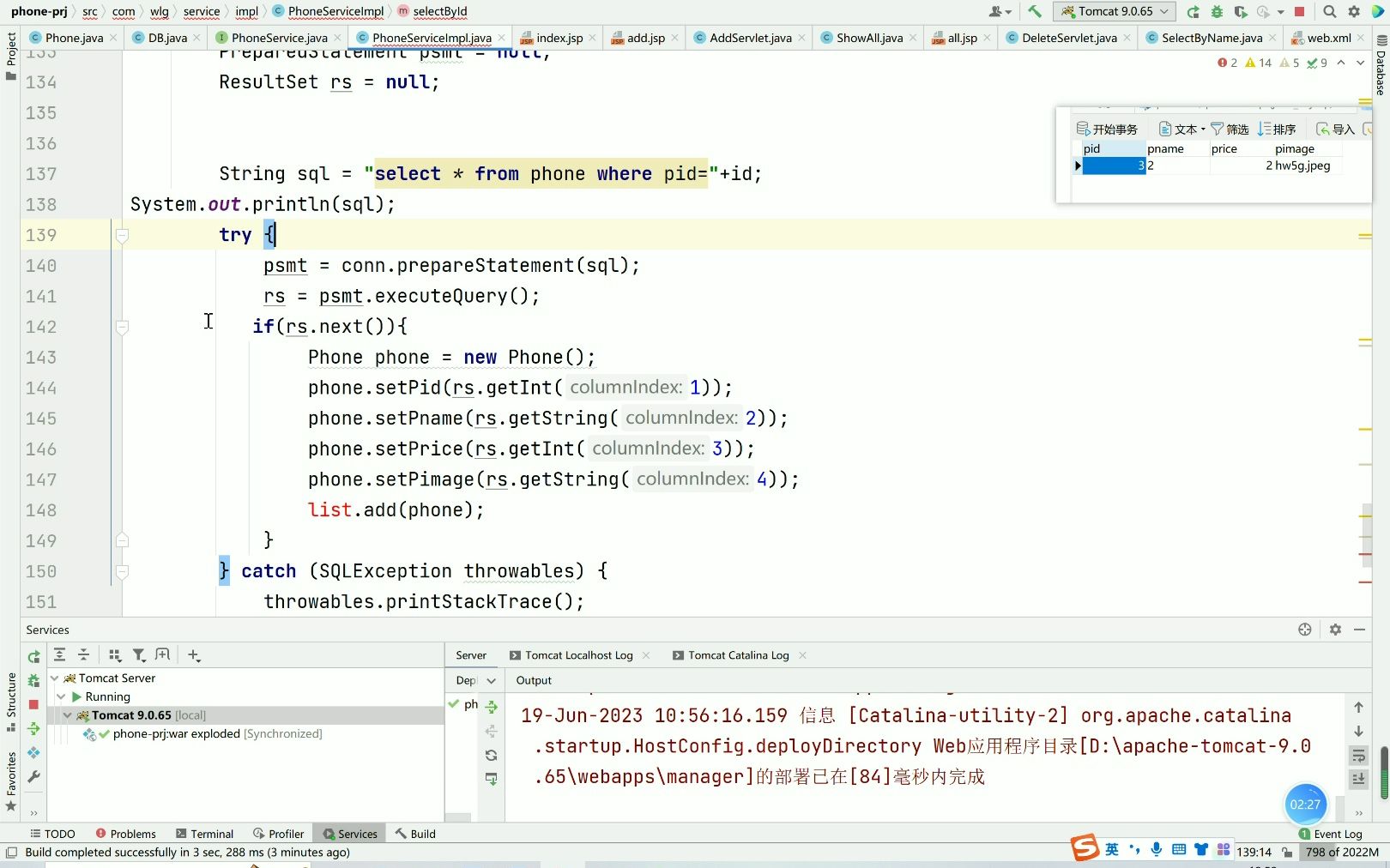Switch to the DB.java editor tab
This screenshot has height=868, width=1390.
point(167,38)
